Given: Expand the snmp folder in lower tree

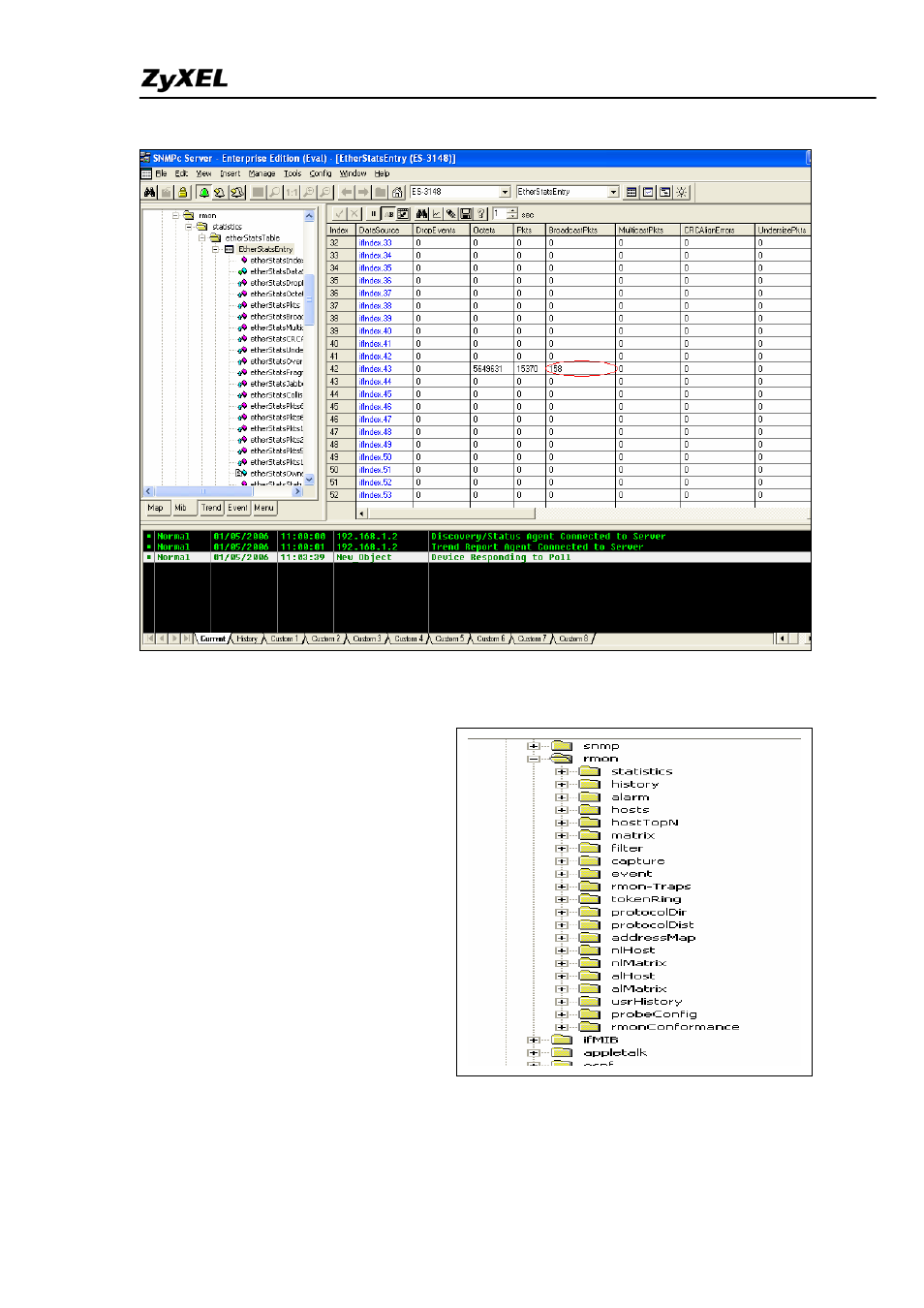Looking at the screenshot, I should click(533, 746).
